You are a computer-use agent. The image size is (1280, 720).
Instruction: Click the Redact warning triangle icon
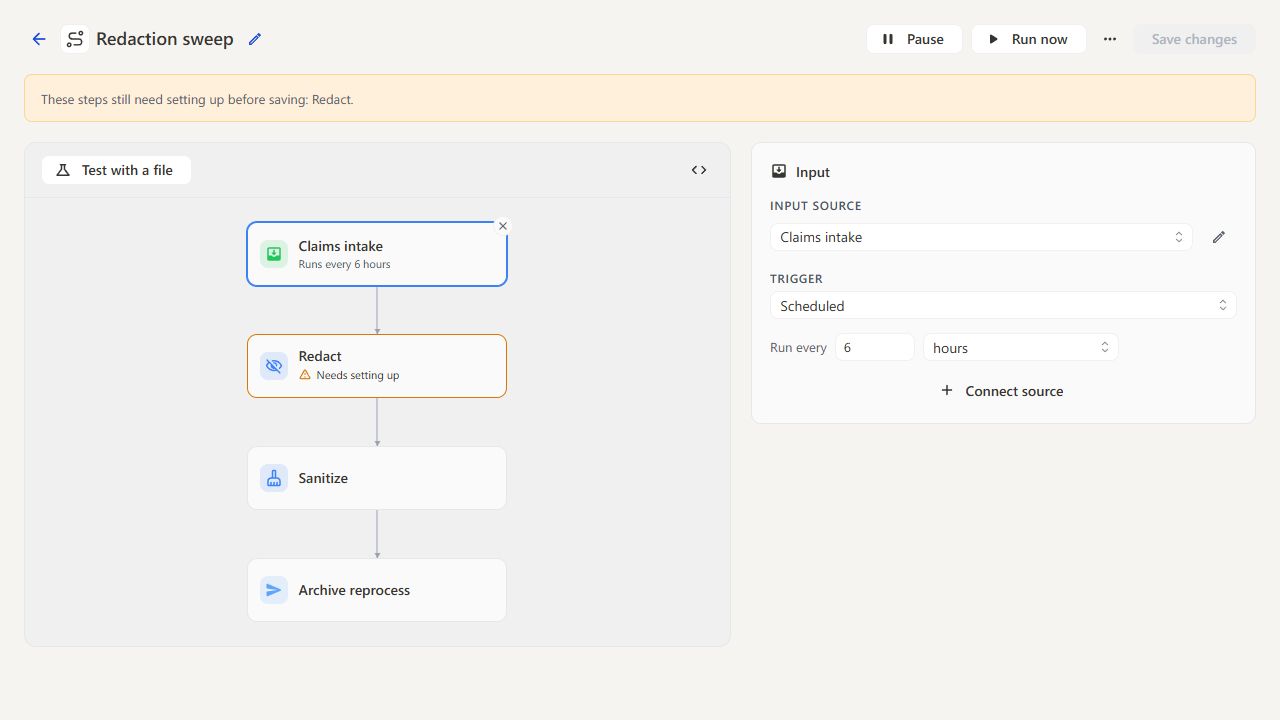[305, 375]
